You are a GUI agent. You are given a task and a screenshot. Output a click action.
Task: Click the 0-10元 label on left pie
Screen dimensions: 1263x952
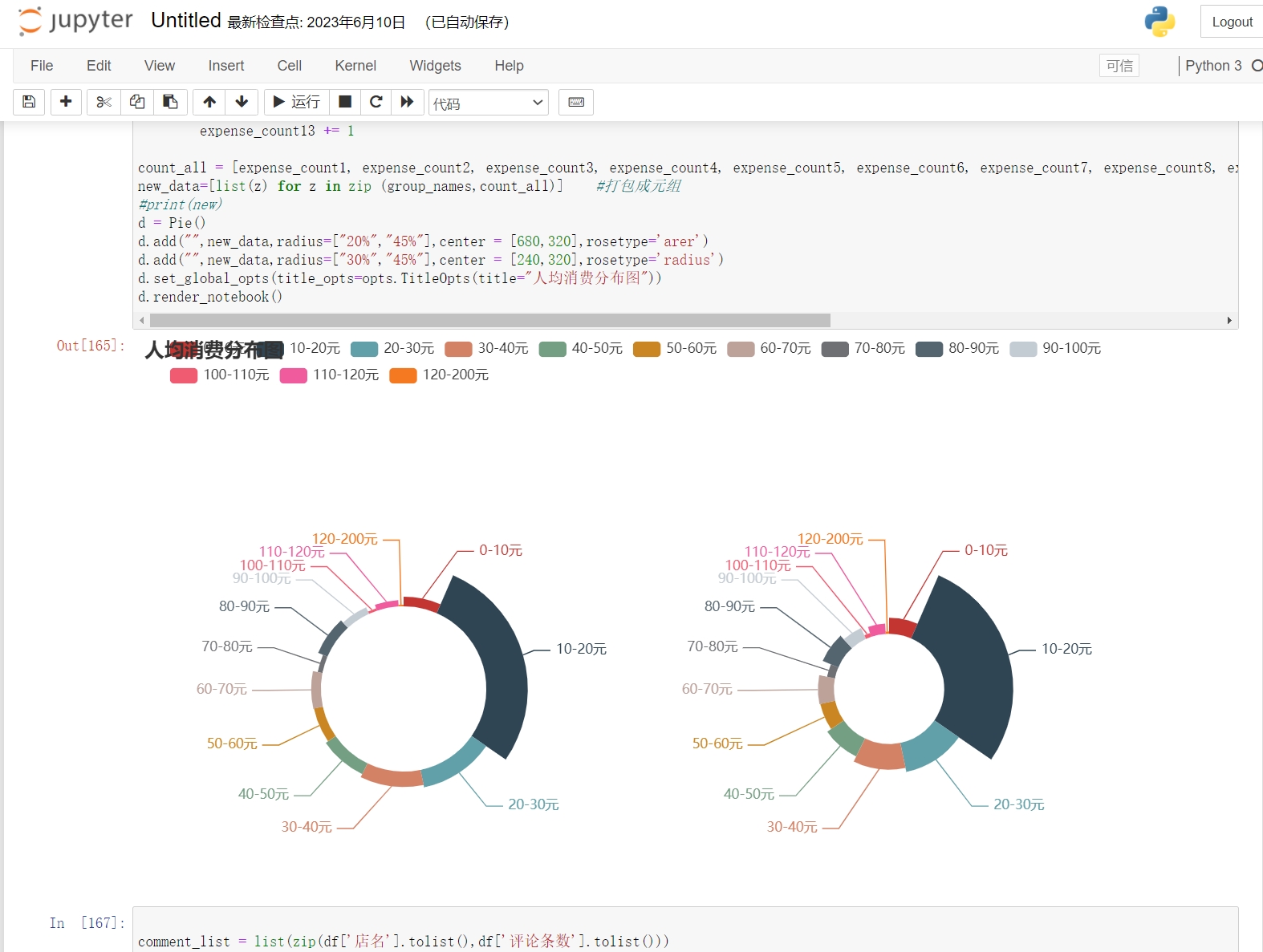click(x=501, y=550)
